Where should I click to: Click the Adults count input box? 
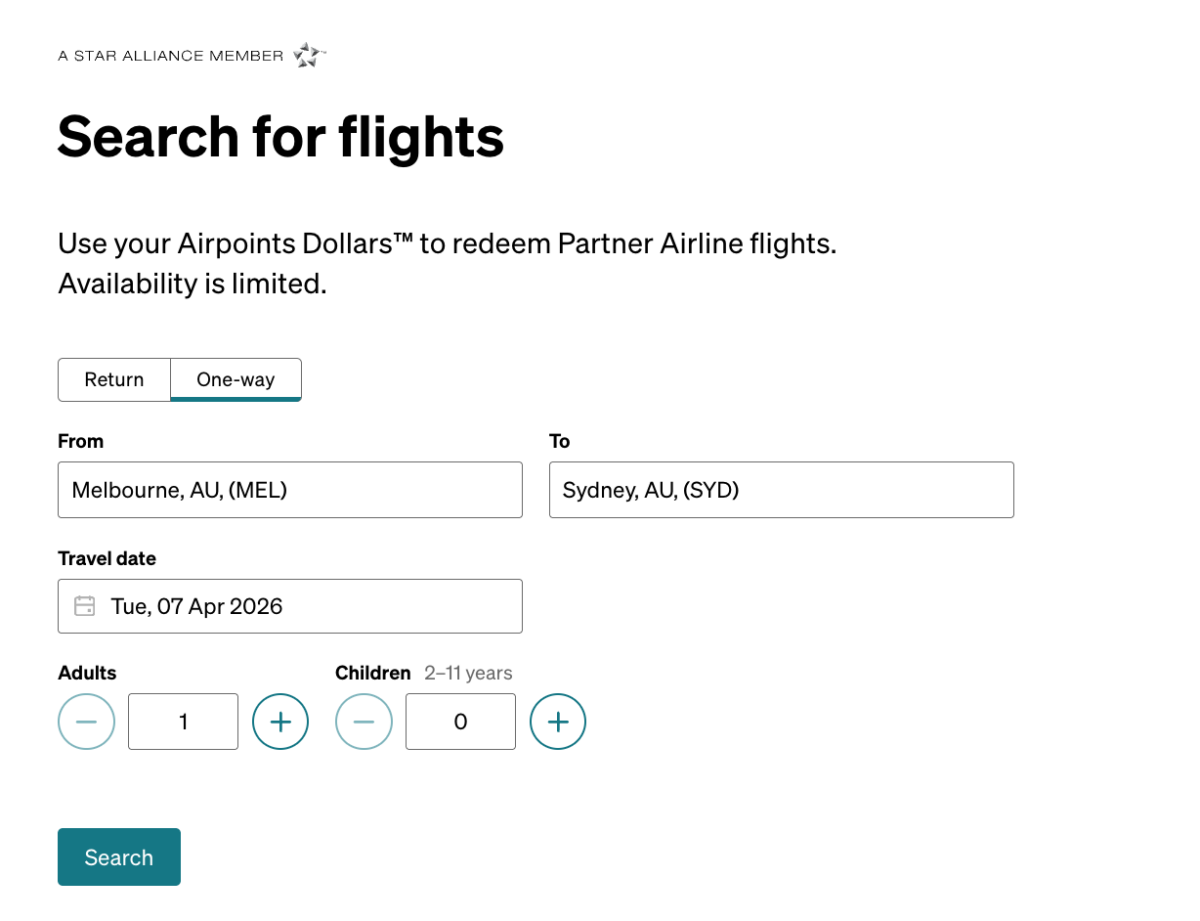coord(183,721)
